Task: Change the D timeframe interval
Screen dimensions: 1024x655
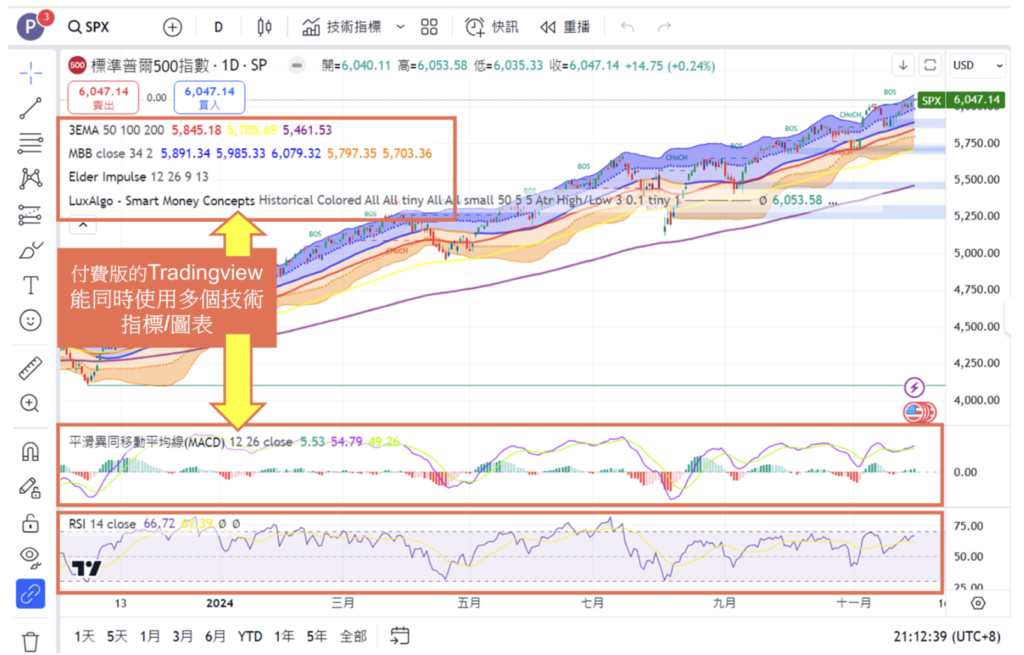Action: pos(218,27)
